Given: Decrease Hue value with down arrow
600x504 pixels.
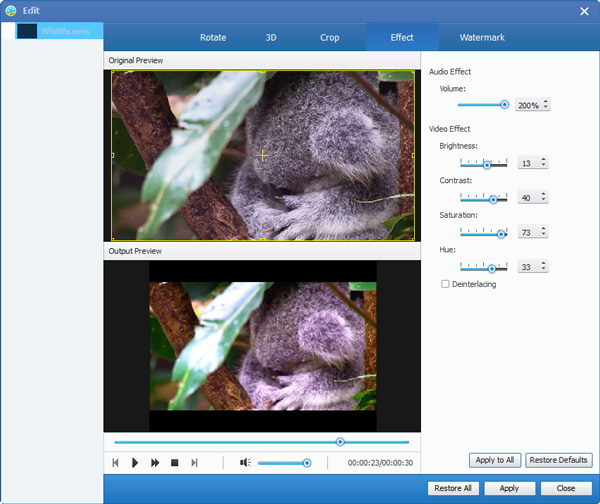Looking at the screenshot, I should 543,268.
